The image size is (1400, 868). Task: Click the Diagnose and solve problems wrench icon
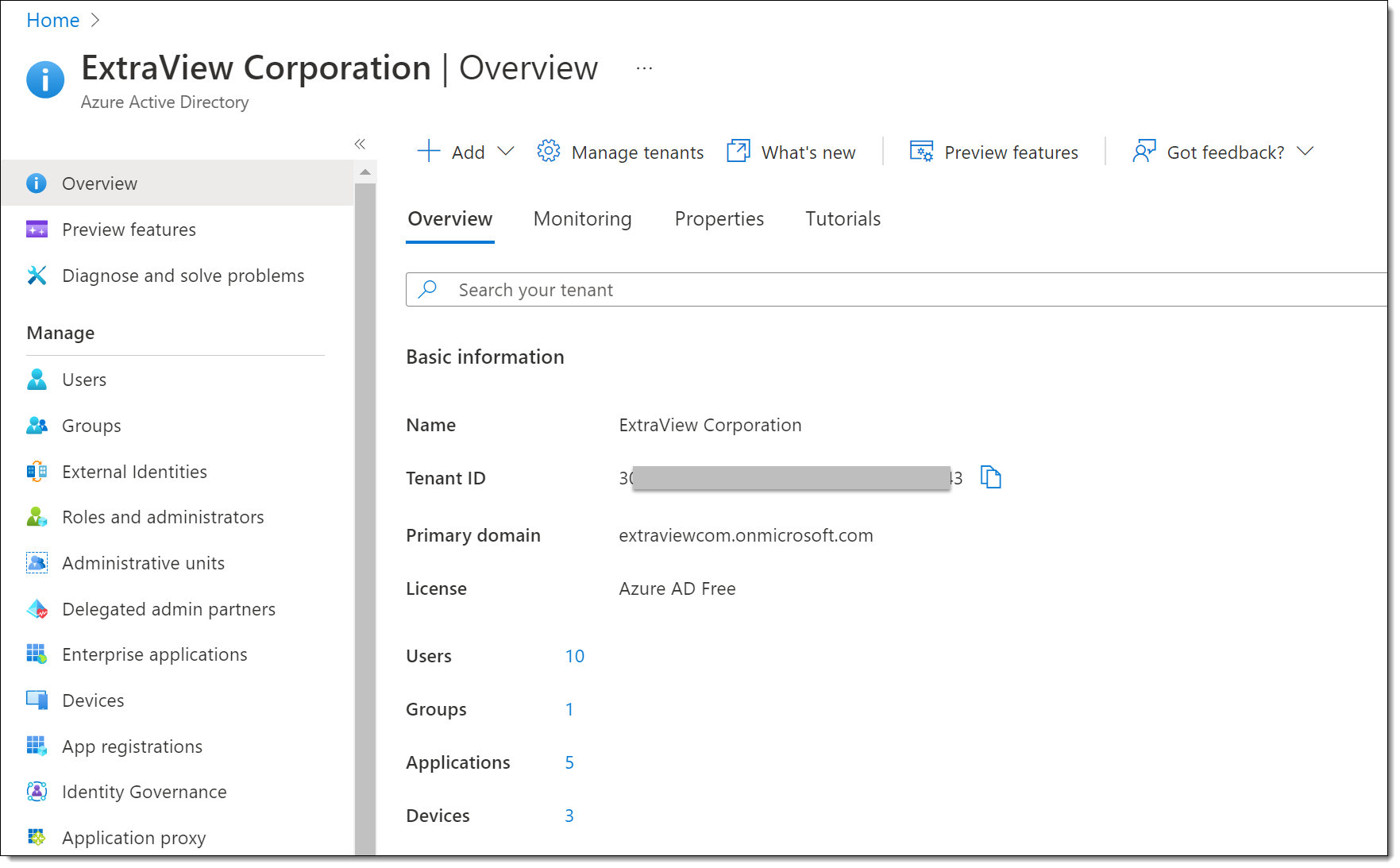point(37,276)
